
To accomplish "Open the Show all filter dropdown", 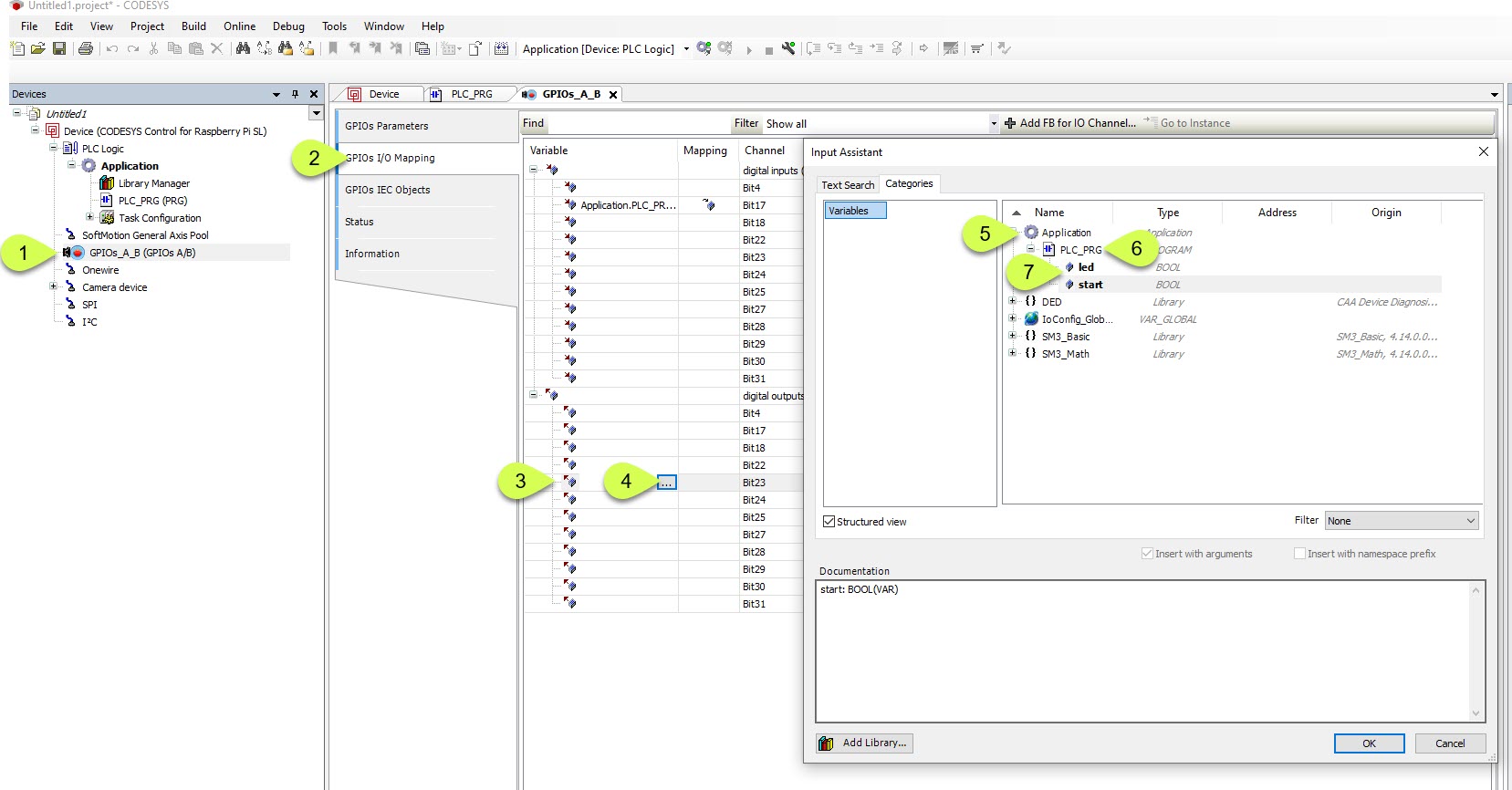I will click(993, 124).
